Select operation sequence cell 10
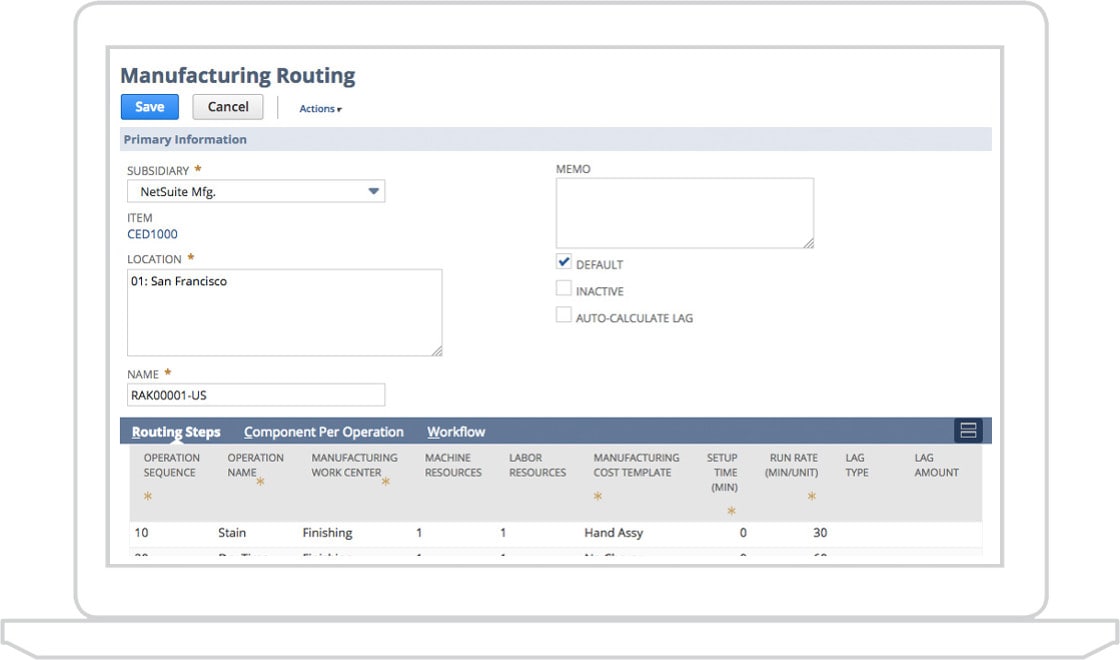Screen dimensions: 1120x660 click(141, 533)
